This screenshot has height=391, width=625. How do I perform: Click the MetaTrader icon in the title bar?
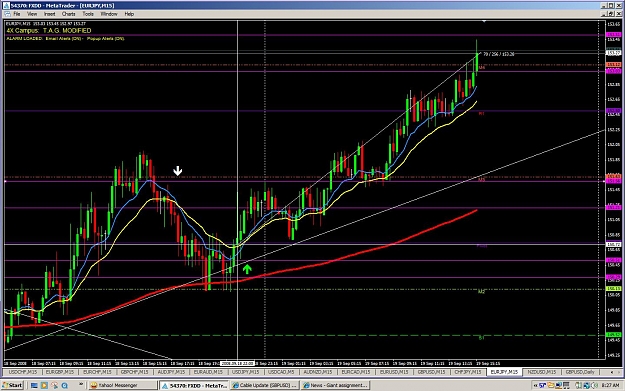click(6, 6)
